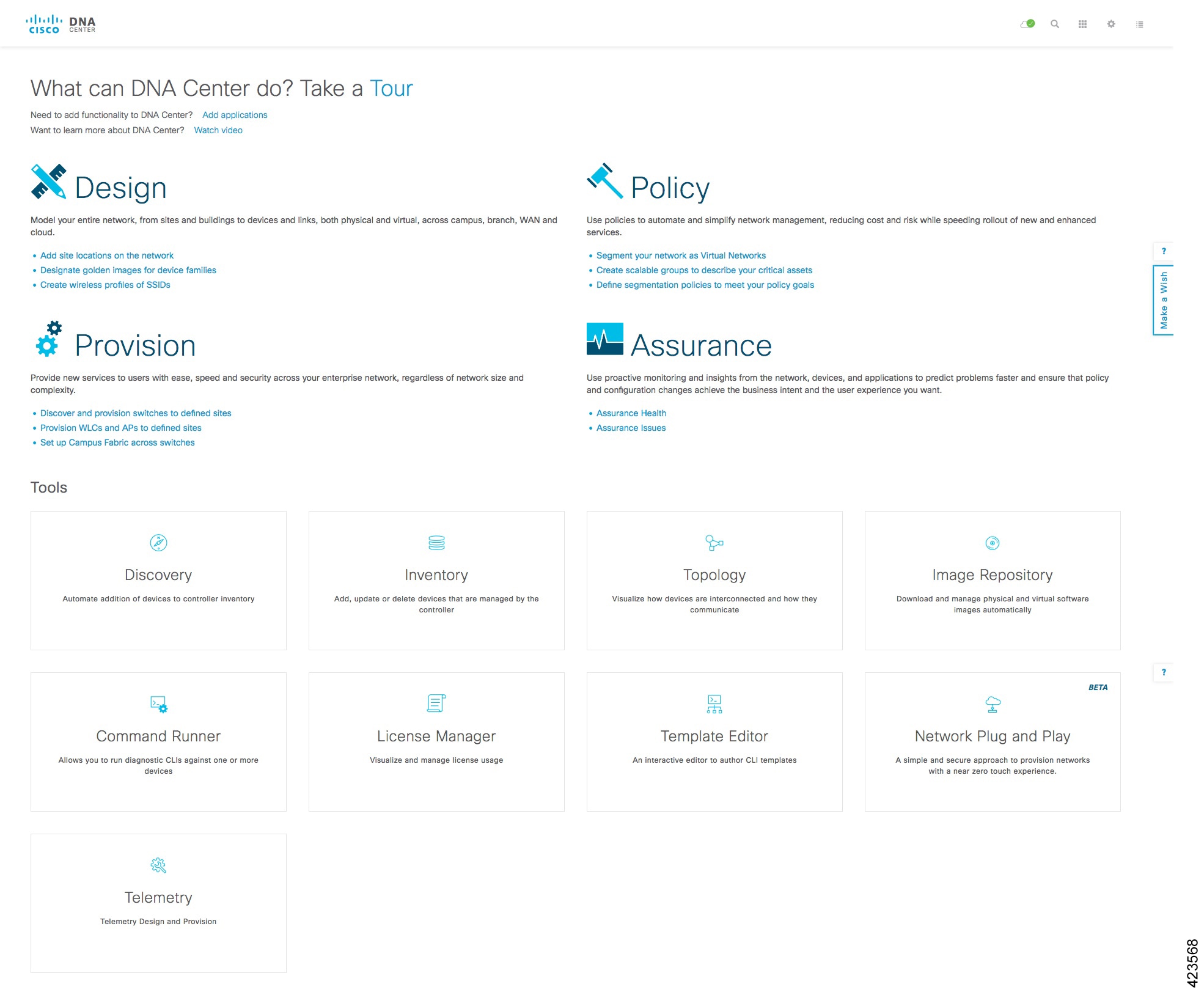Open the list menu icon in header
Image resolution: width=1204 pixels, height=995 pixels.
coord(1139,24)
